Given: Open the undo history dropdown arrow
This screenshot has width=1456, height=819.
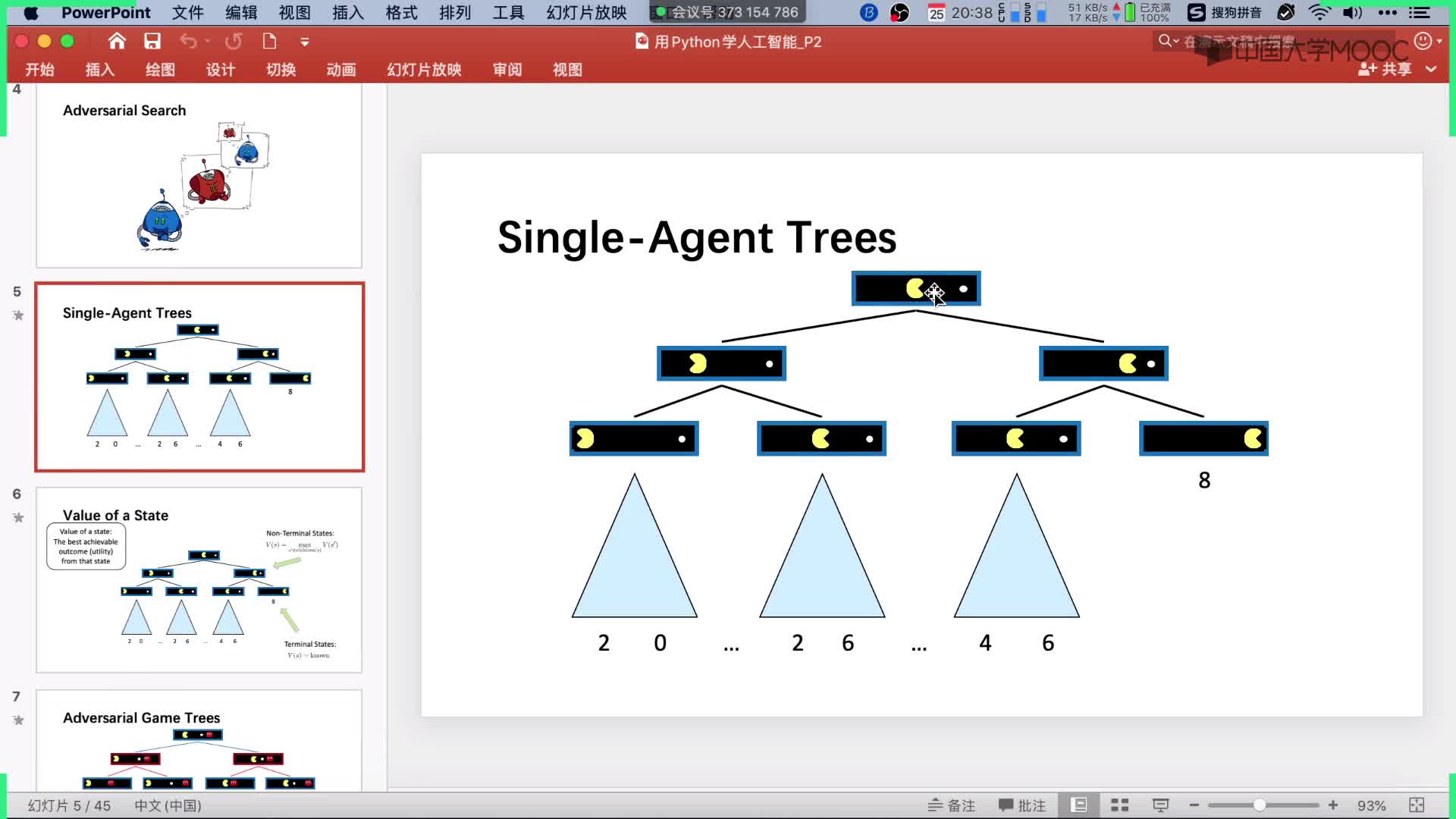Looking at the screenshot, I should 207,42.
